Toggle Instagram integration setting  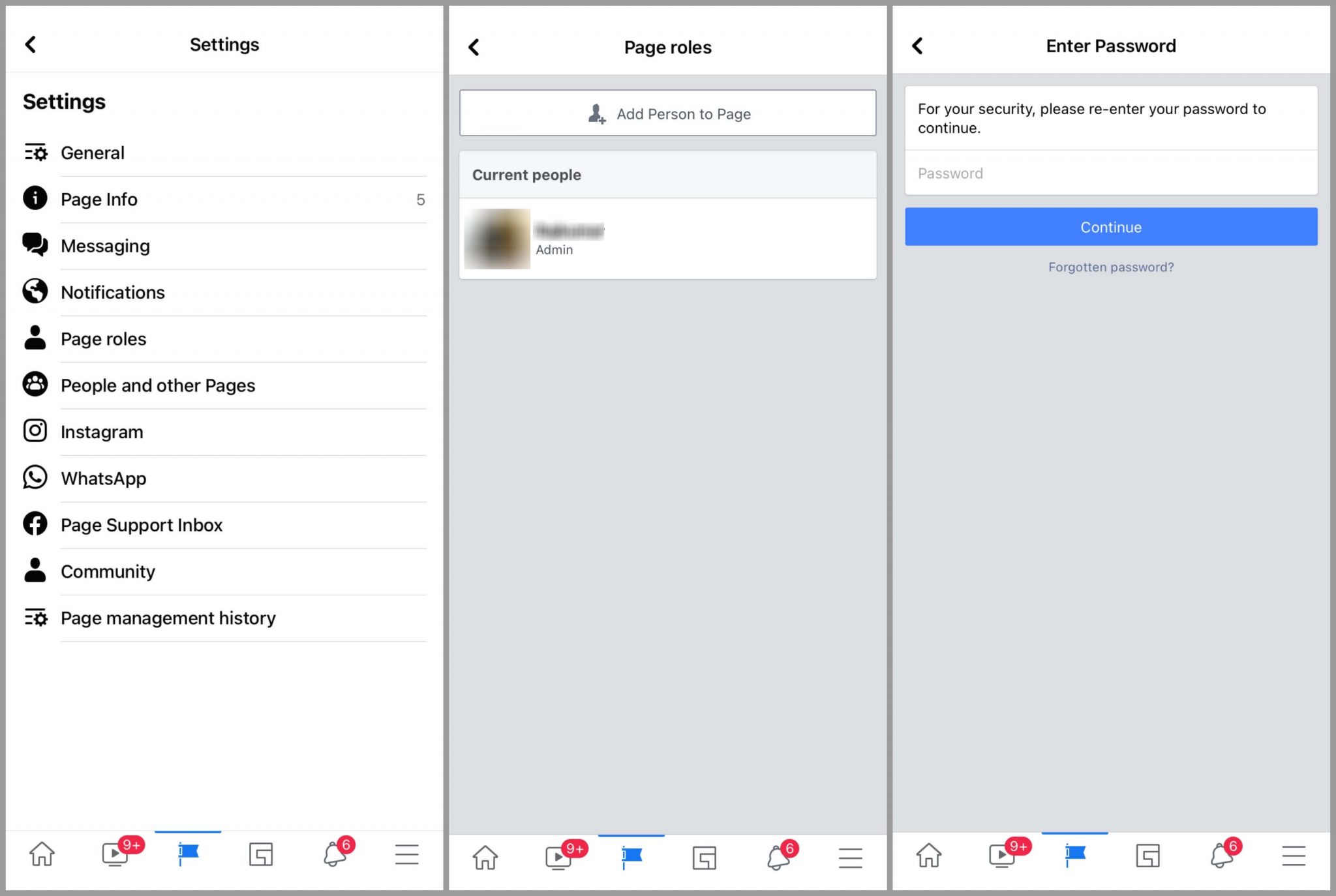pos(101,432)
